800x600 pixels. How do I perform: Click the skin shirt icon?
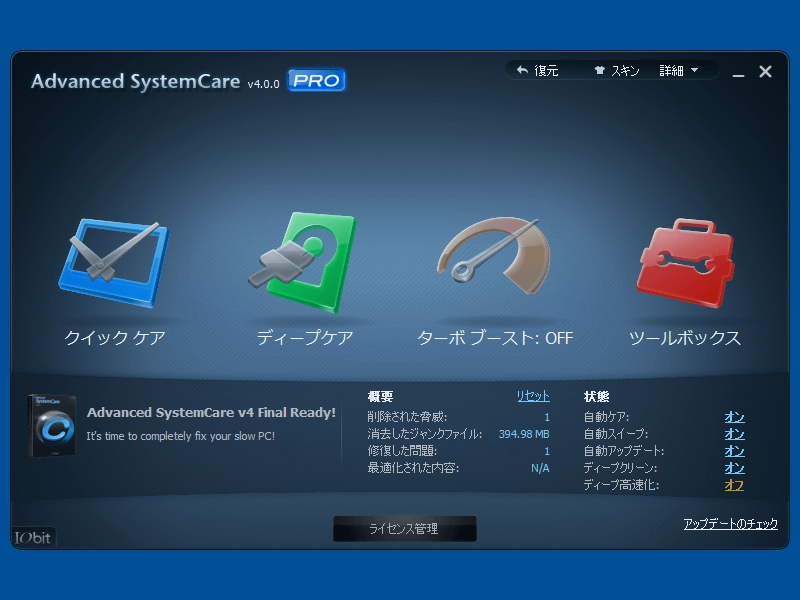click(599, 70)
